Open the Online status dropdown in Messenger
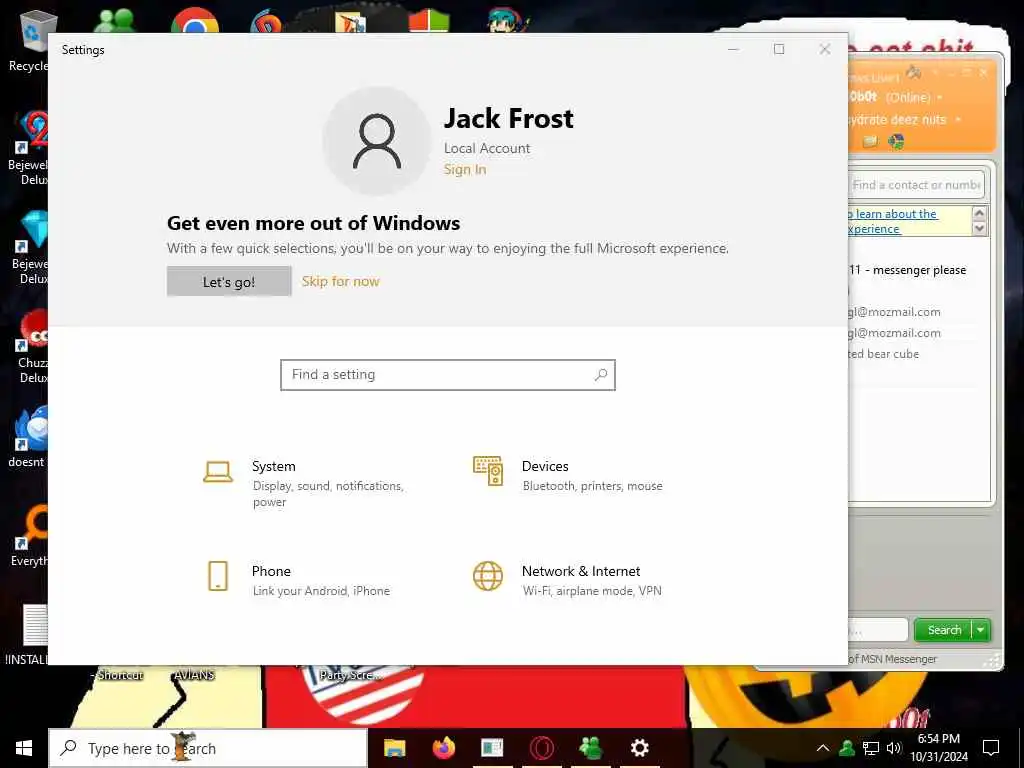Screen dimensions: 1024x768 [940, 98]
